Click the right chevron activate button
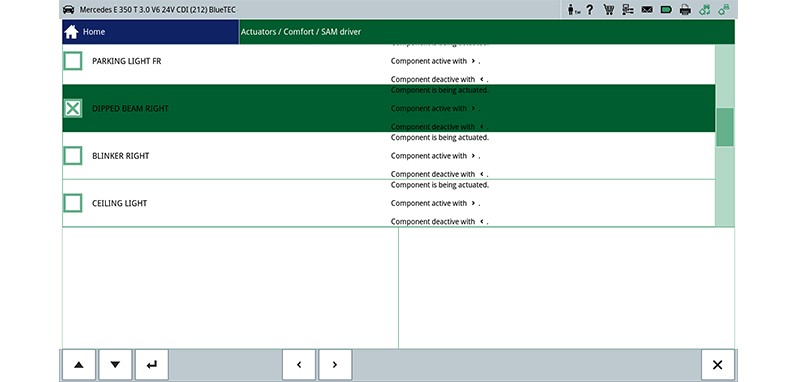 point(335,365)
